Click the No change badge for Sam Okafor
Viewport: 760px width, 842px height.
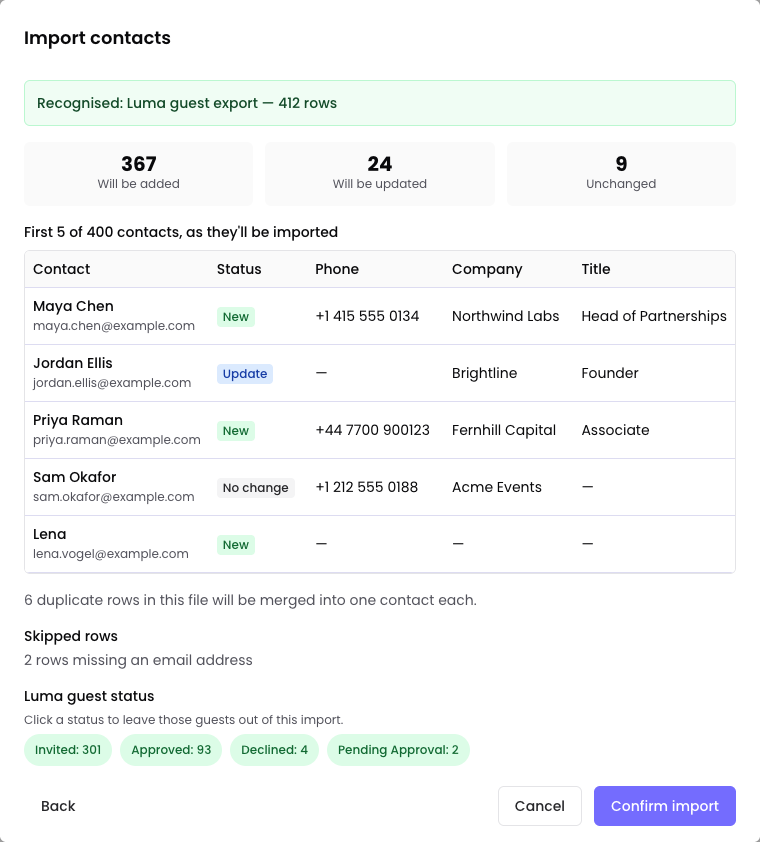[256, 488]
